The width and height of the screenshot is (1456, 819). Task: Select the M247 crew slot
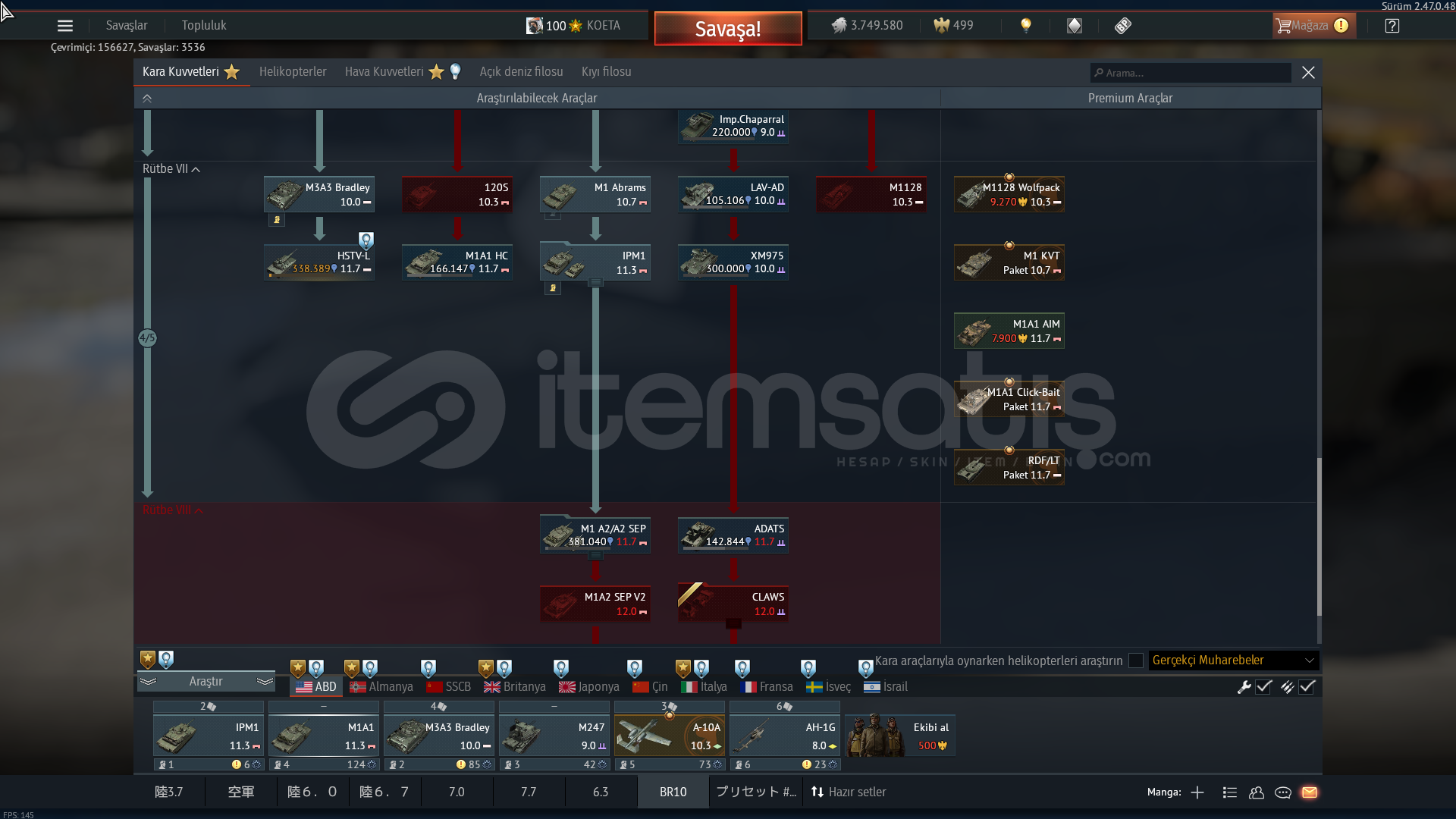[554, 736]
